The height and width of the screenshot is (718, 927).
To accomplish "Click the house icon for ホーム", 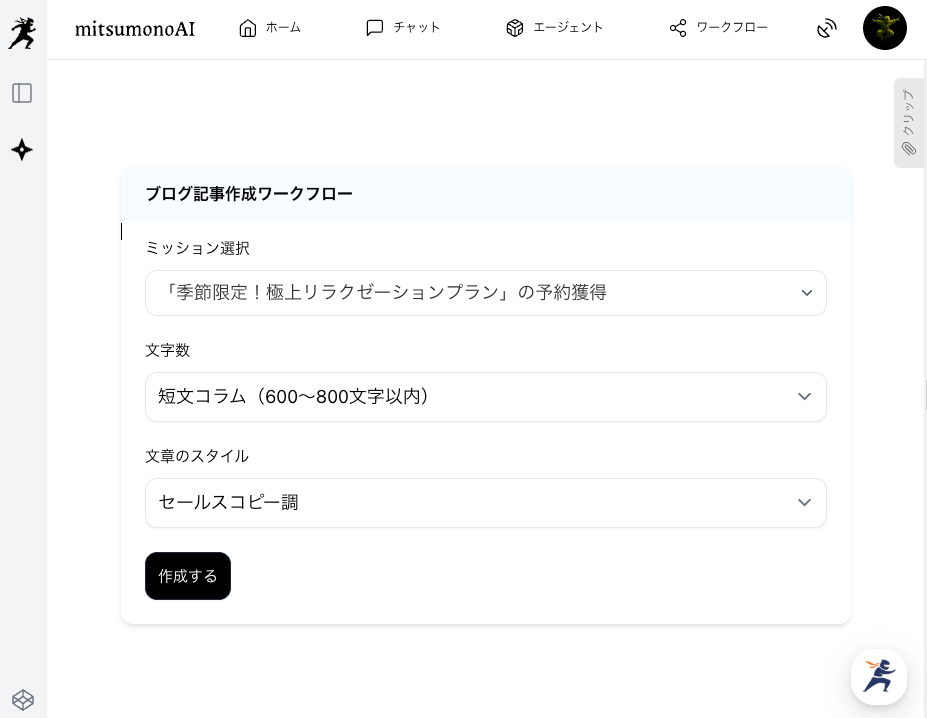I will pos(248,28).
